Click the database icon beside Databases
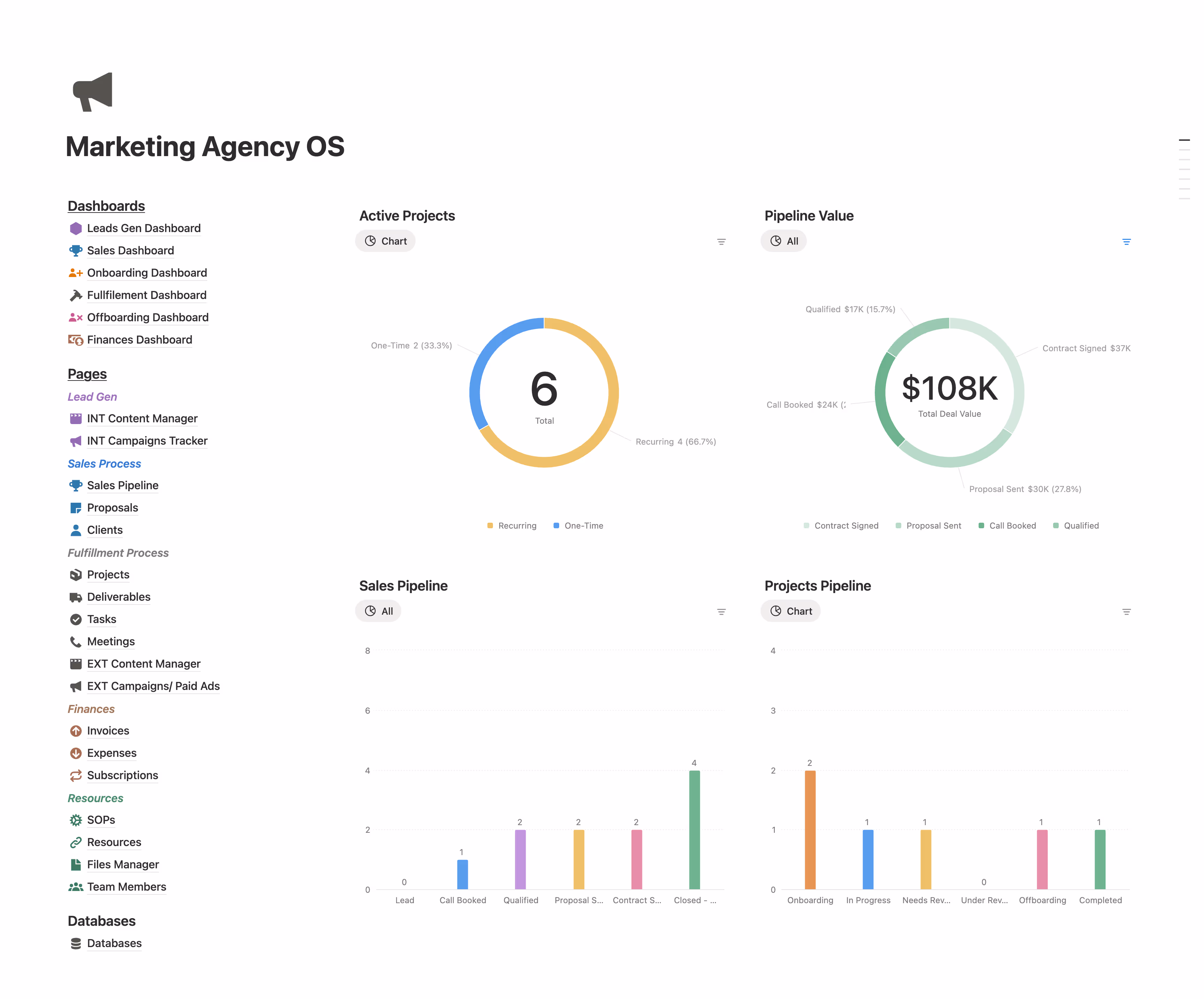The height and width of the screenshot is (999, 1204). tap(76, 943)
